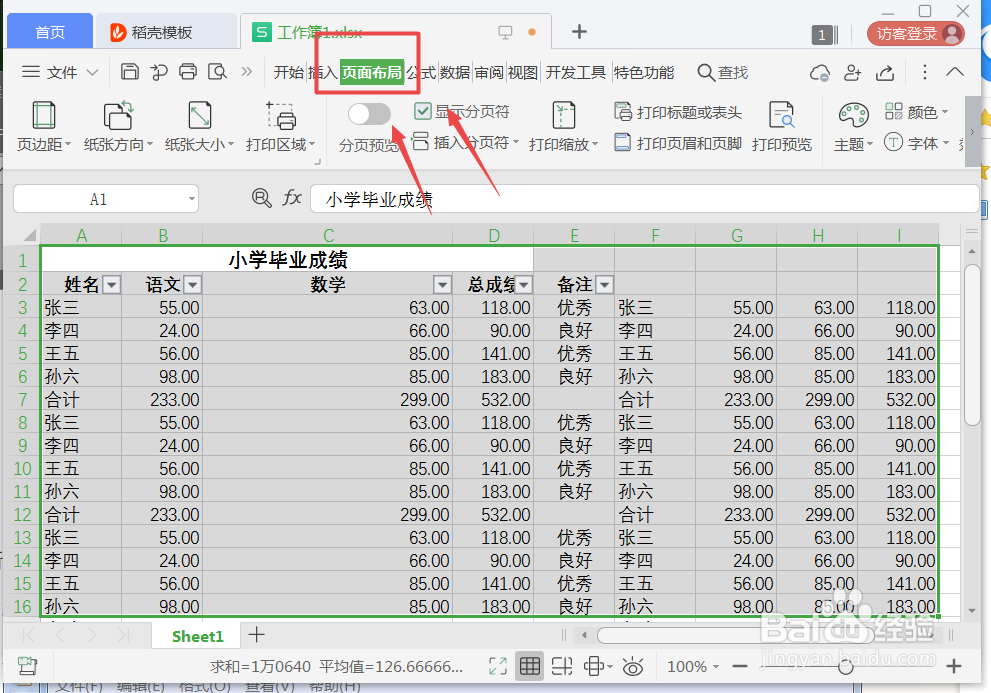This screenshot has height=693, width=991.
Task: Open the 首页 home tab
Action: coord(50,32)
